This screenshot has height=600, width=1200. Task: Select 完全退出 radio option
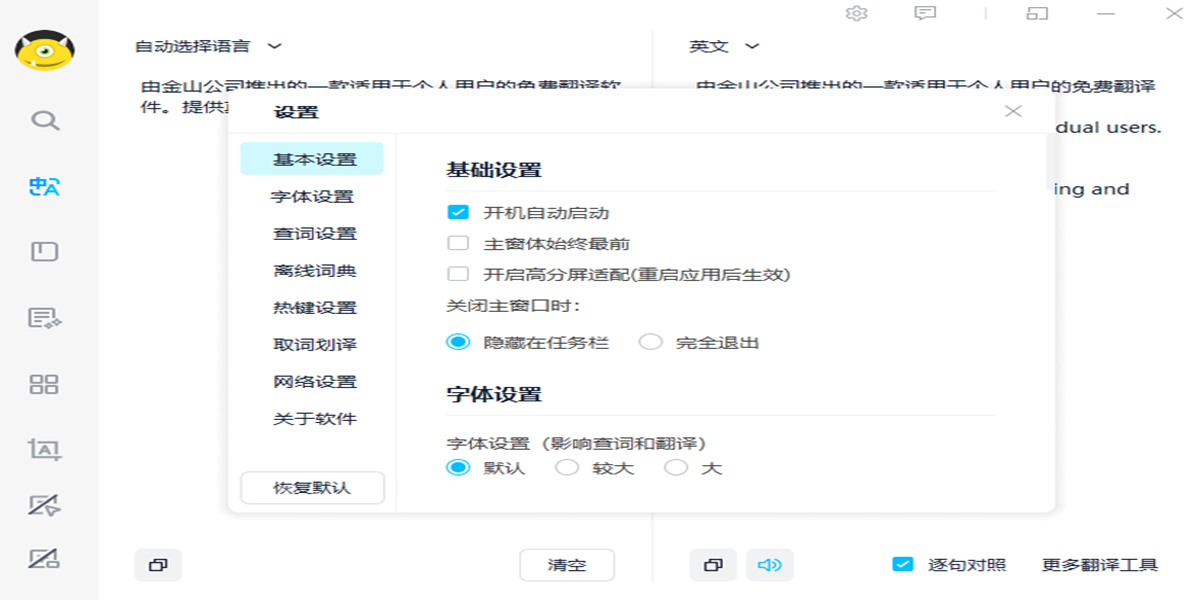coord(651,342)
